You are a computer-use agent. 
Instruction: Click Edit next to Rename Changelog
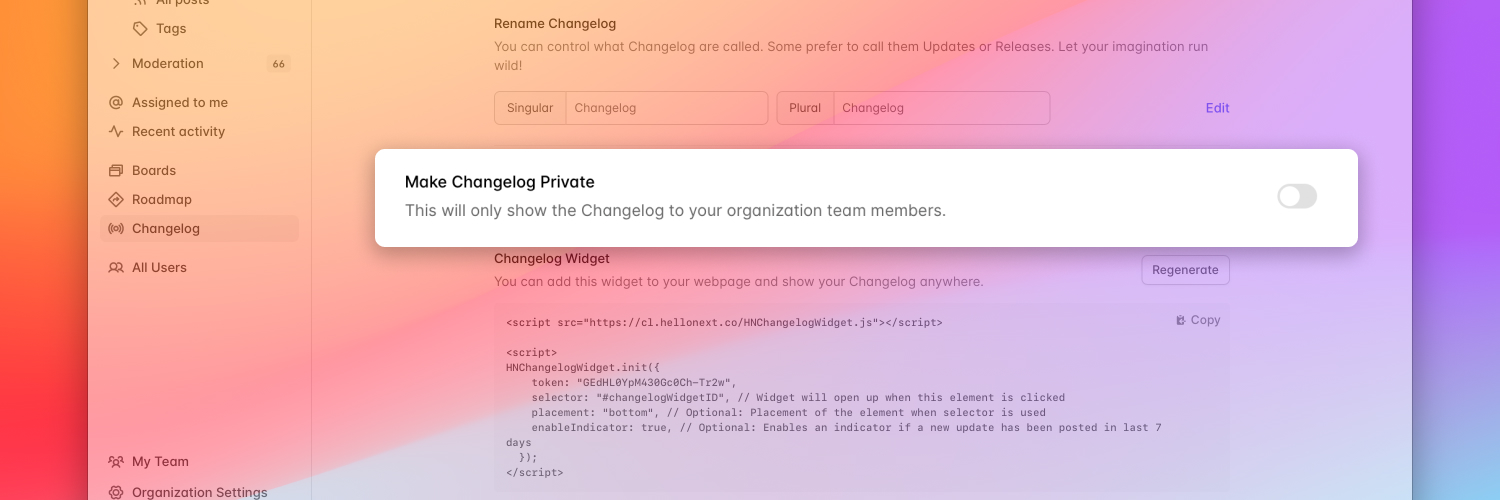[1217, 108]
